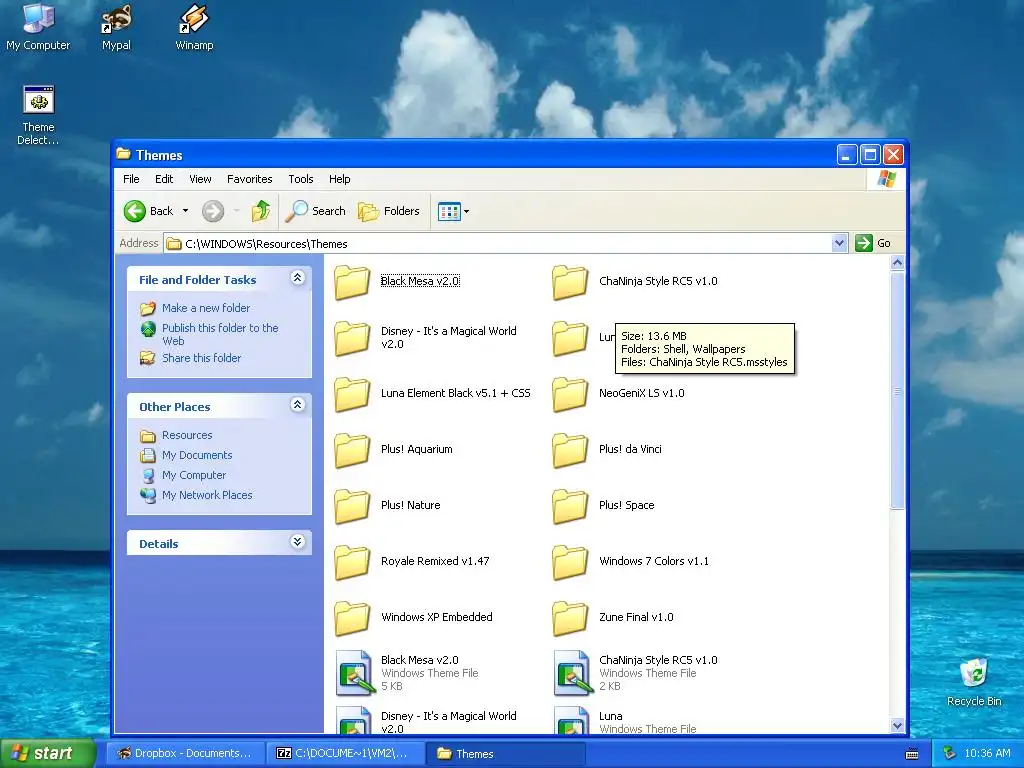Select the NeoGeniX LS v1.0 folder icon
The height and width of the screenshot is (768, 1024).
(570, 394)
